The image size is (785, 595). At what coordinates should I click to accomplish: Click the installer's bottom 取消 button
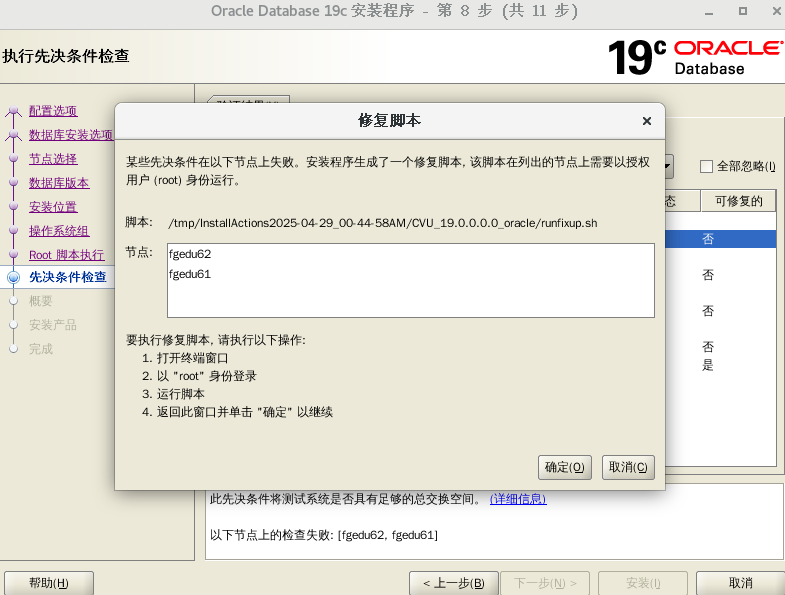pyautogui.click(x=740, y=583)
